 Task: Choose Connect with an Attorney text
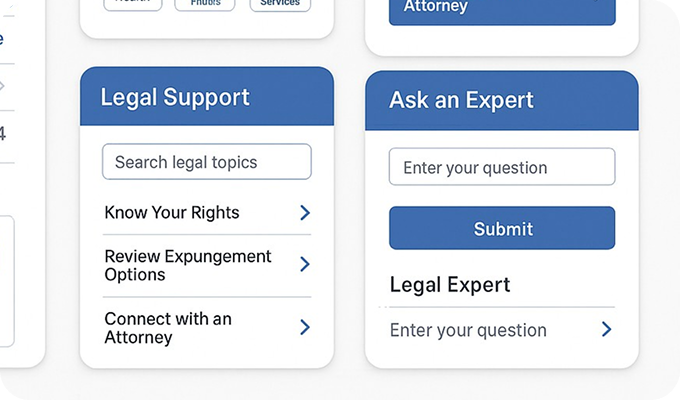[168, 327]
